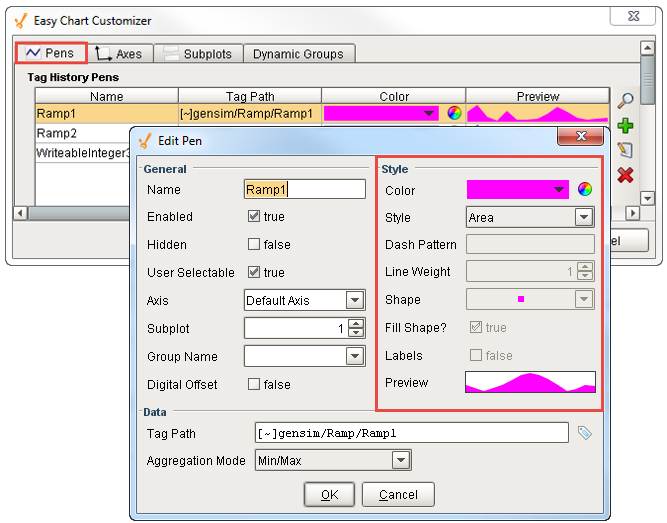The height and width of the screenshot is (523, 667).
Task: Click the edit pen notepad icon
Action: tap(626, 150)
